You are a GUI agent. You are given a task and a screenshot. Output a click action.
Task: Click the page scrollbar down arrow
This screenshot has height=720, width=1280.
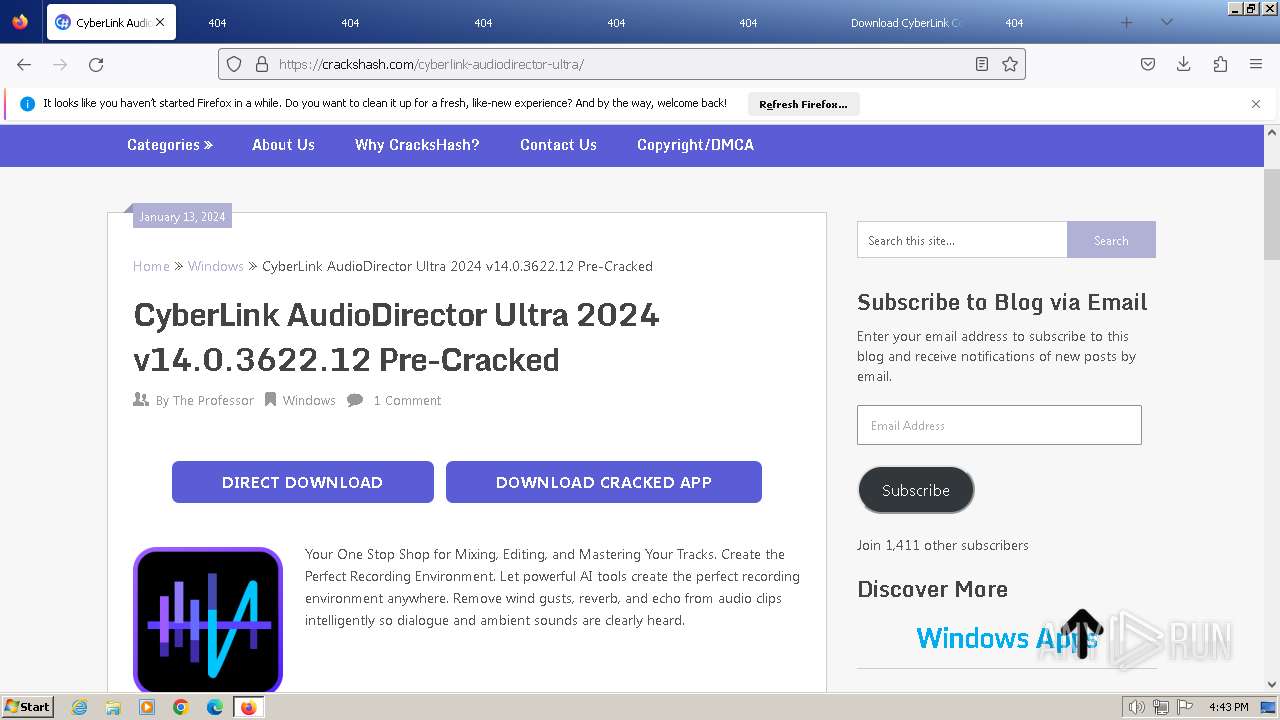tap(1272, 685)
